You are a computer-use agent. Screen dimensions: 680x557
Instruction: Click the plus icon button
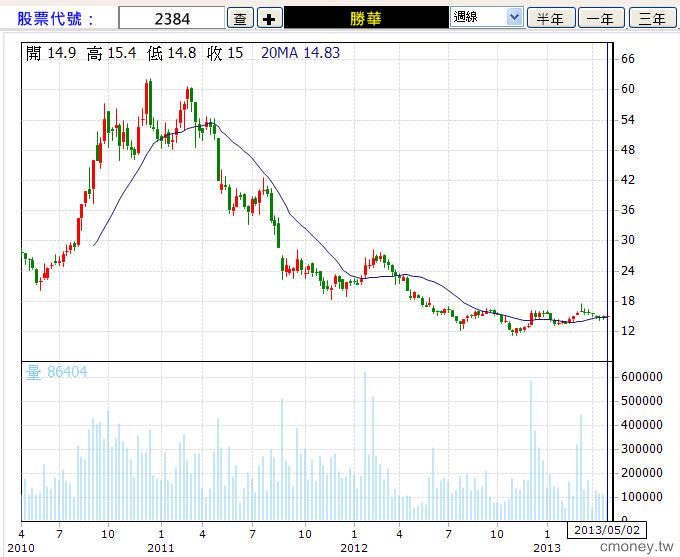pos(269,19)
